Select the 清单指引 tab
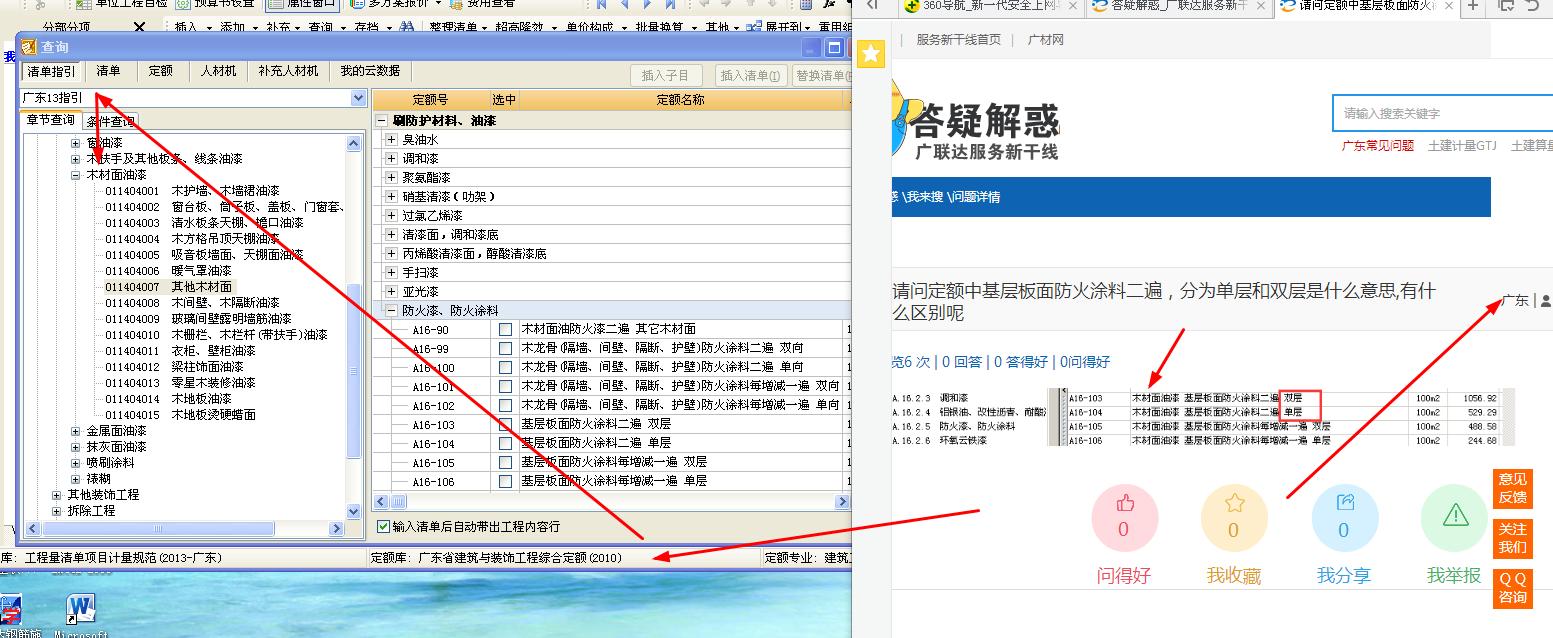1553x638 pixels. tap(51, 71)
